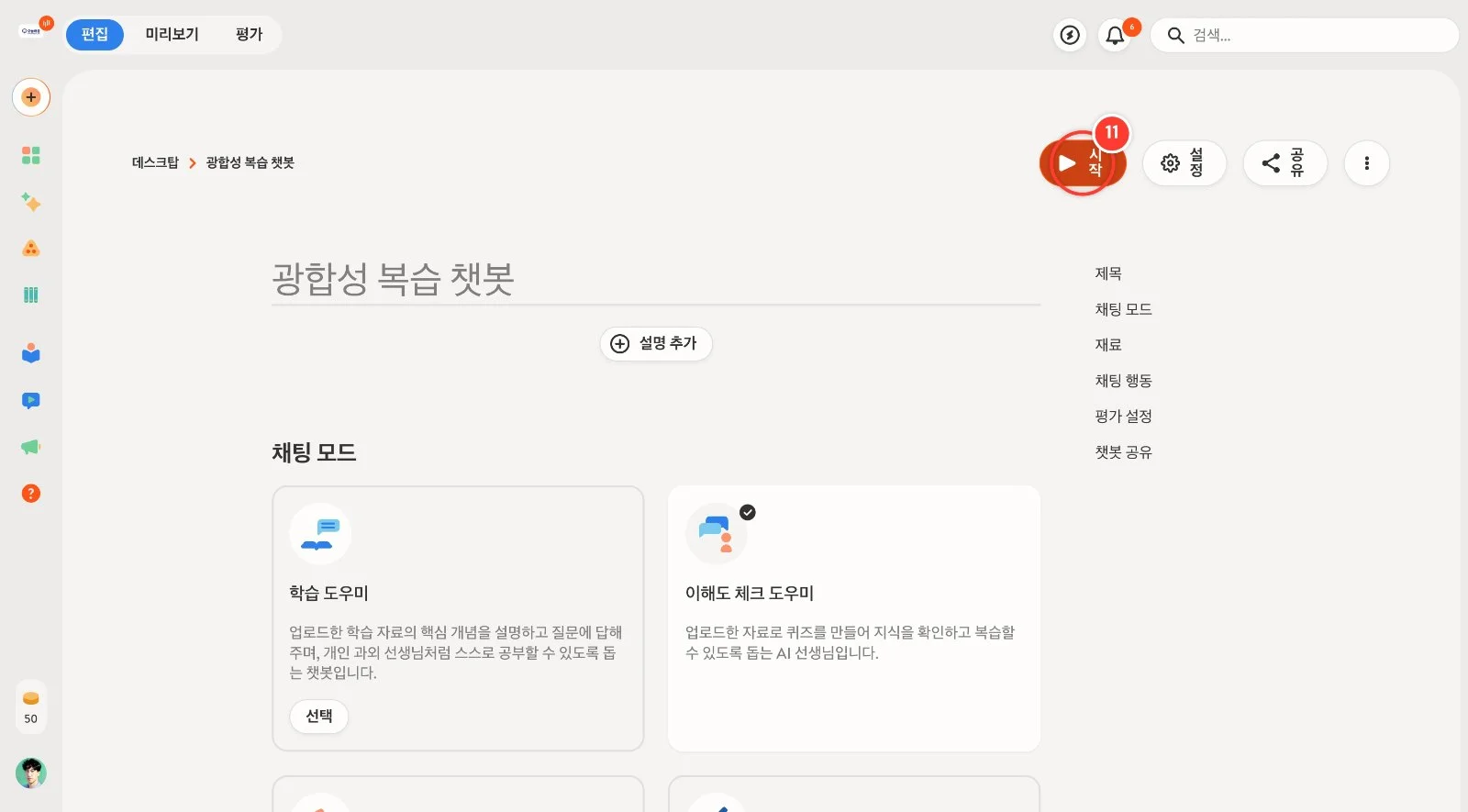
Task: Click the 시작 play button
Action: coord(1083,163)
